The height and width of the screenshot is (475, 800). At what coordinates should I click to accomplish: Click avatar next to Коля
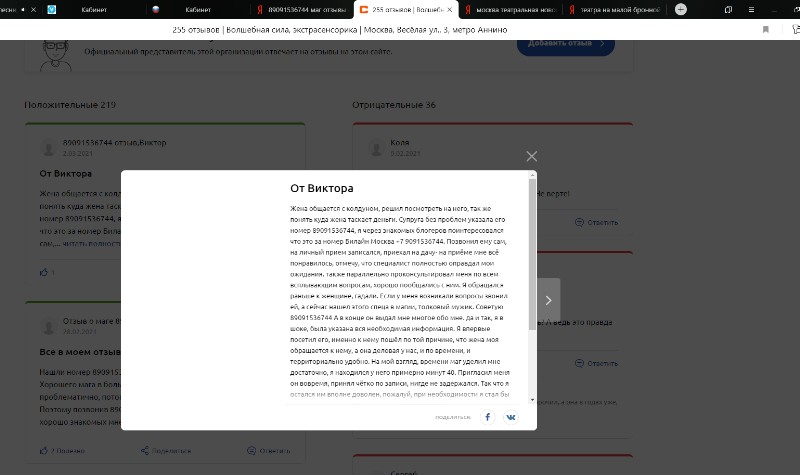[x=376, y=148]
